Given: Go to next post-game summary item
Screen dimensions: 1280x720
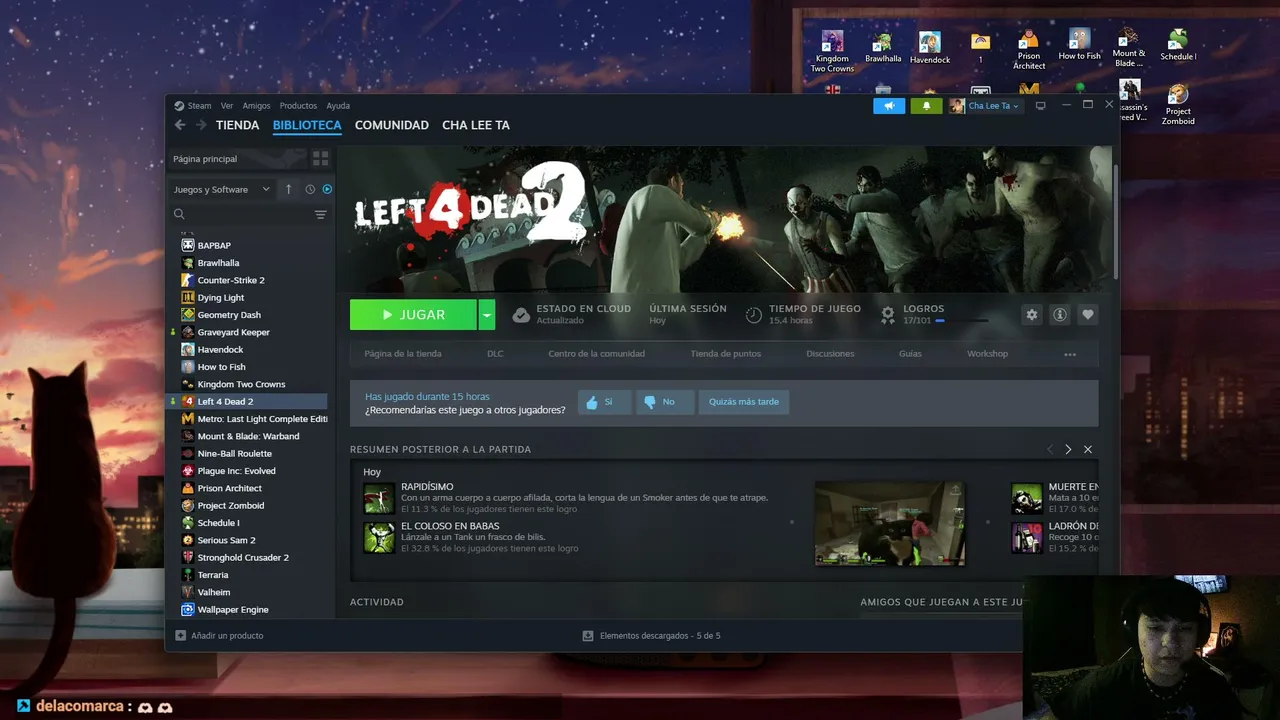Looking at the screenshot, I should click(x=1068, y=450).
